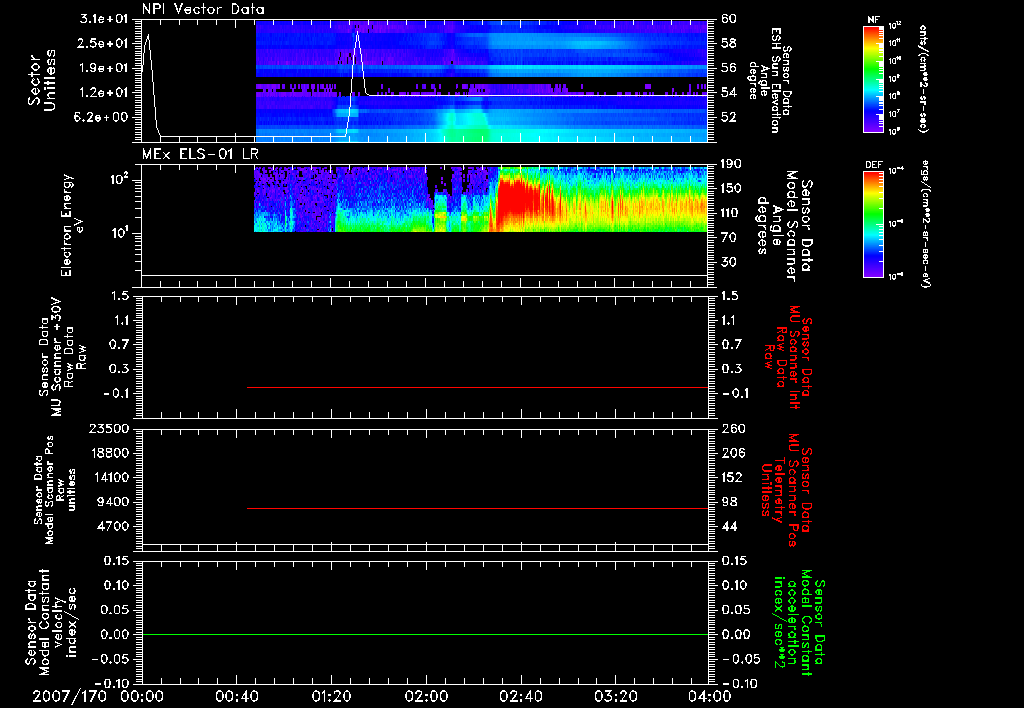
Task: Click the 'Electron Energy eV' axis label
Action: 72,225
